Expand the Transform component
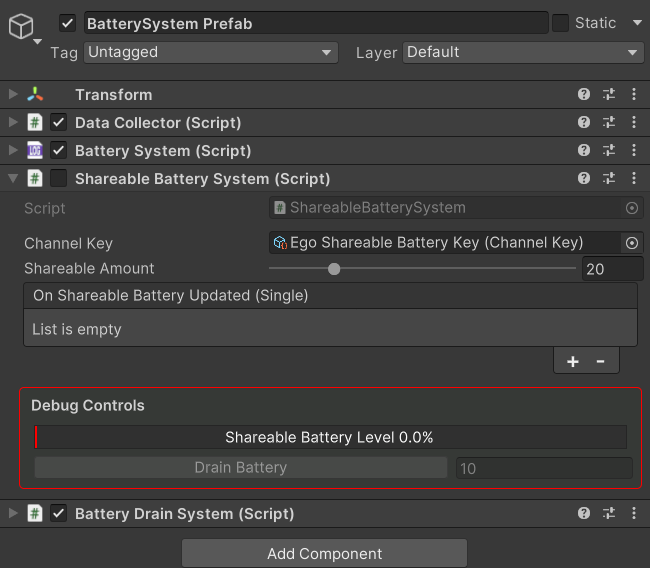 click(13, 94)
